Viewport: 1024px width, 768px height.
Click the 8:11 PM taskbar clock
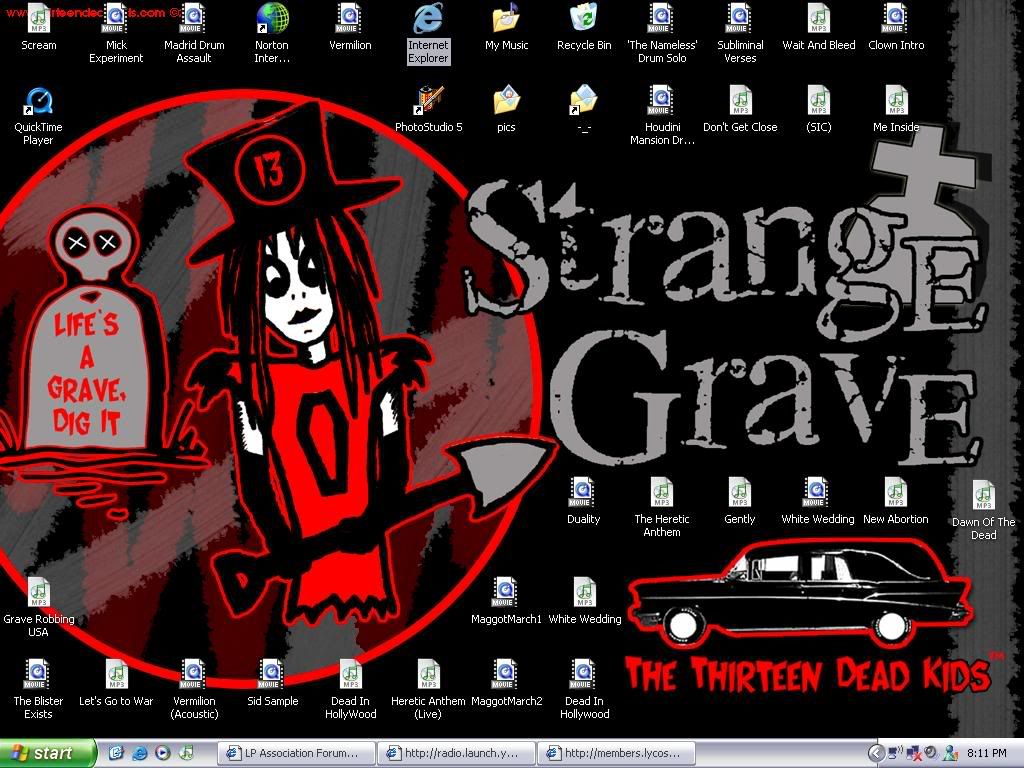tap(987, 754)
